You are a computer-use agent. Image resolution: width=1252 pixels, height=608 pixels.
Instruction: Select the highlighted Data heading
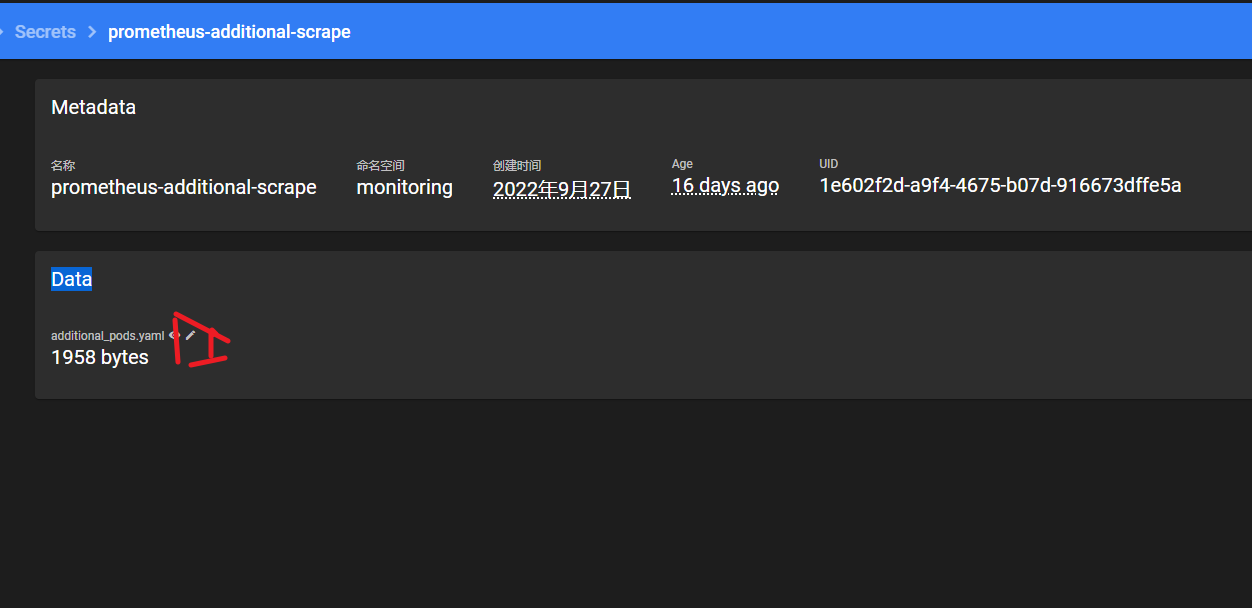coord(71,279)
